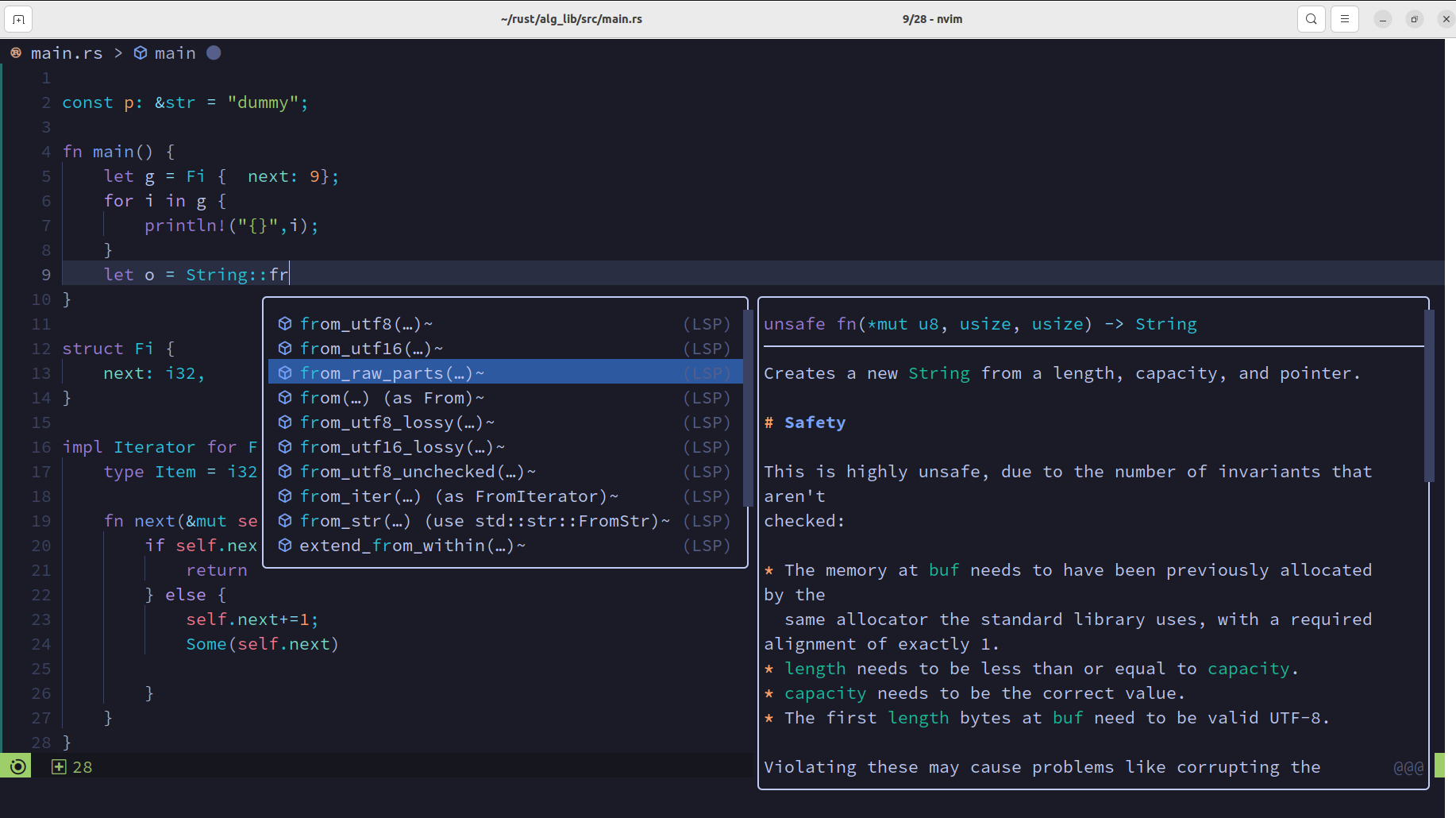Click the '} else {' line

pos(186,595)
